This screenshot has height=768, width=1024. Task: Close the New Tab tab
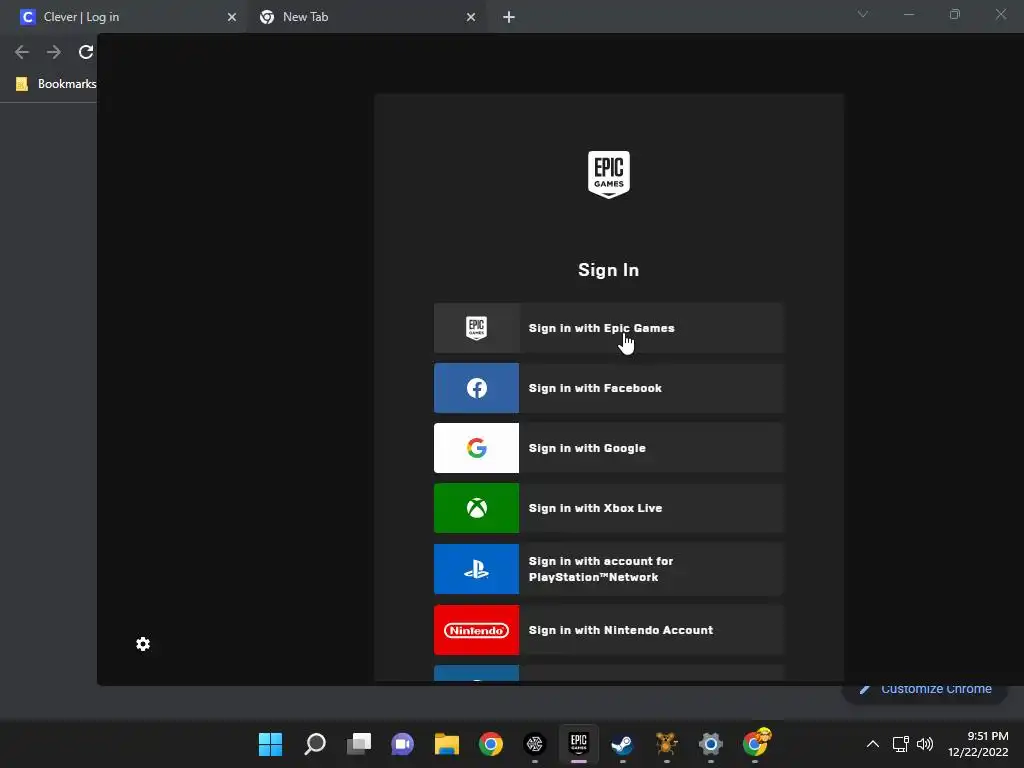[x=471, y=17]
